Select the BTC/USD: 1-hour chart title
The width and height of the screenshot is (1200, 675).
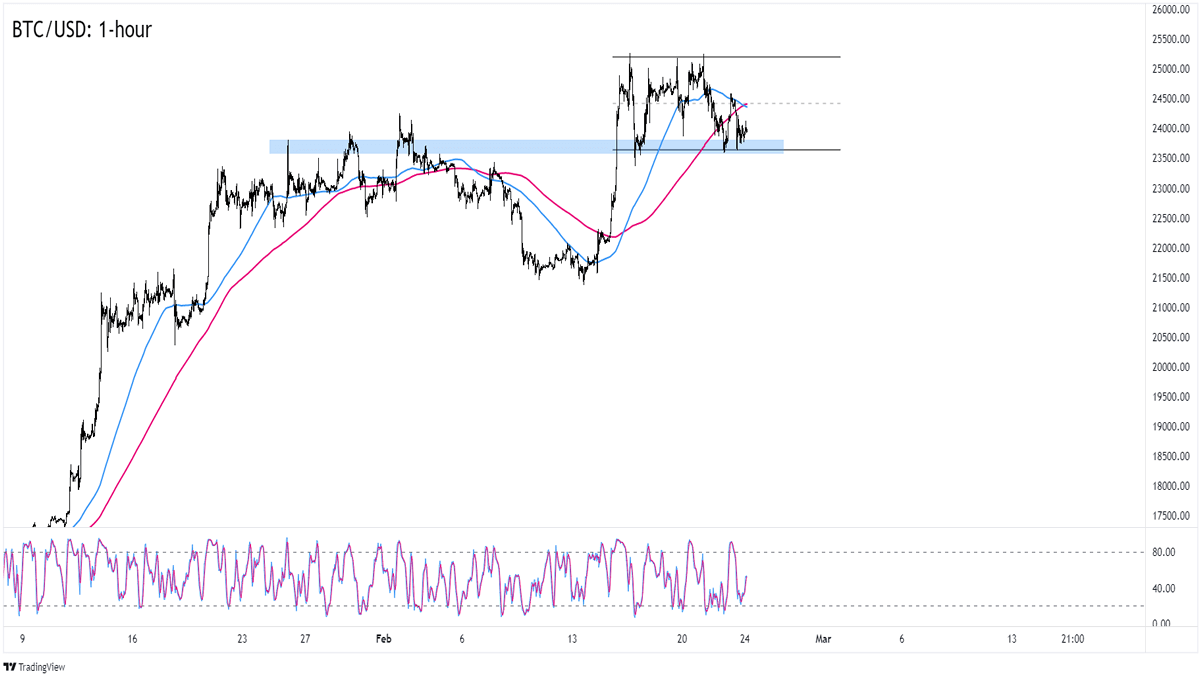[x=83, y=30]
